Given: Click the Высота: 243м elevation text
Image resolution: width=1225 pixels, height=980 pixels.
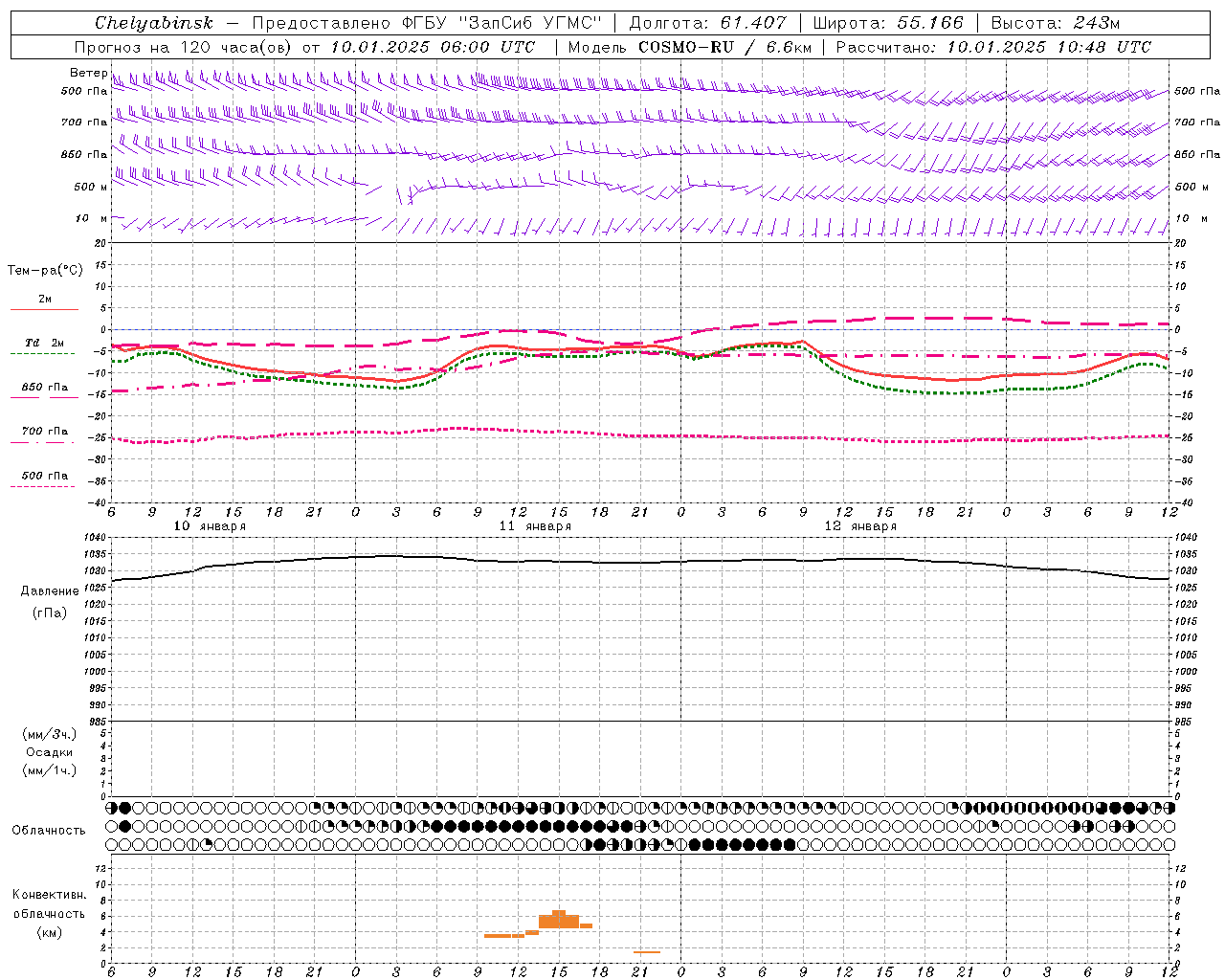Looking at the screenshot, I should (1056, 23).
